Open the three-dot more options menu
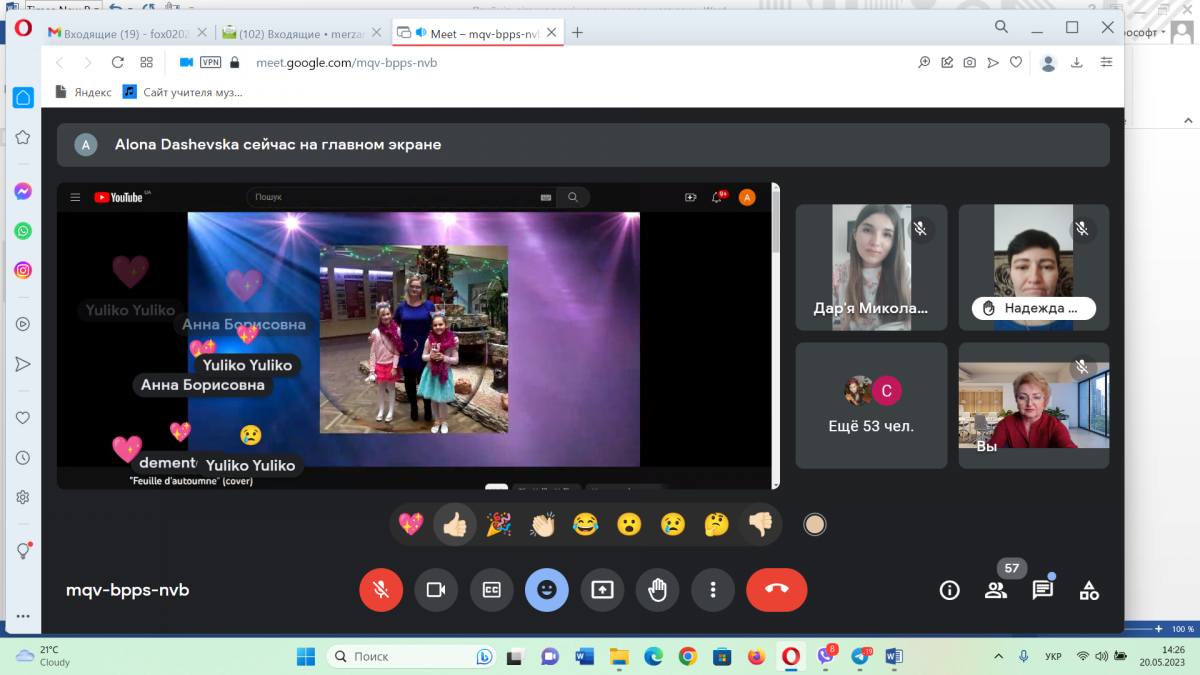This screenshot has width=1200, height=675. click(712, 590)
